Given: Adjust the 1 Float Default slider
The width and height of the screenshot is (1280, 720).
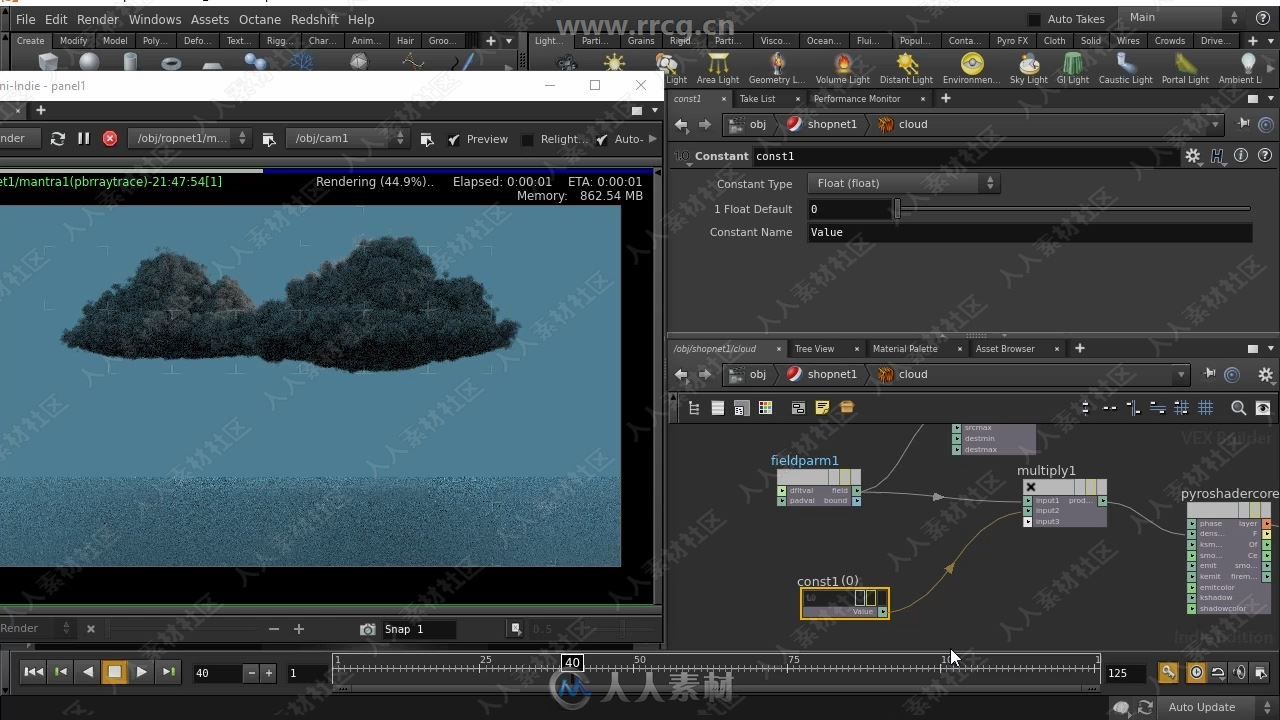Looking at the screenshot, I should 1074,209.
